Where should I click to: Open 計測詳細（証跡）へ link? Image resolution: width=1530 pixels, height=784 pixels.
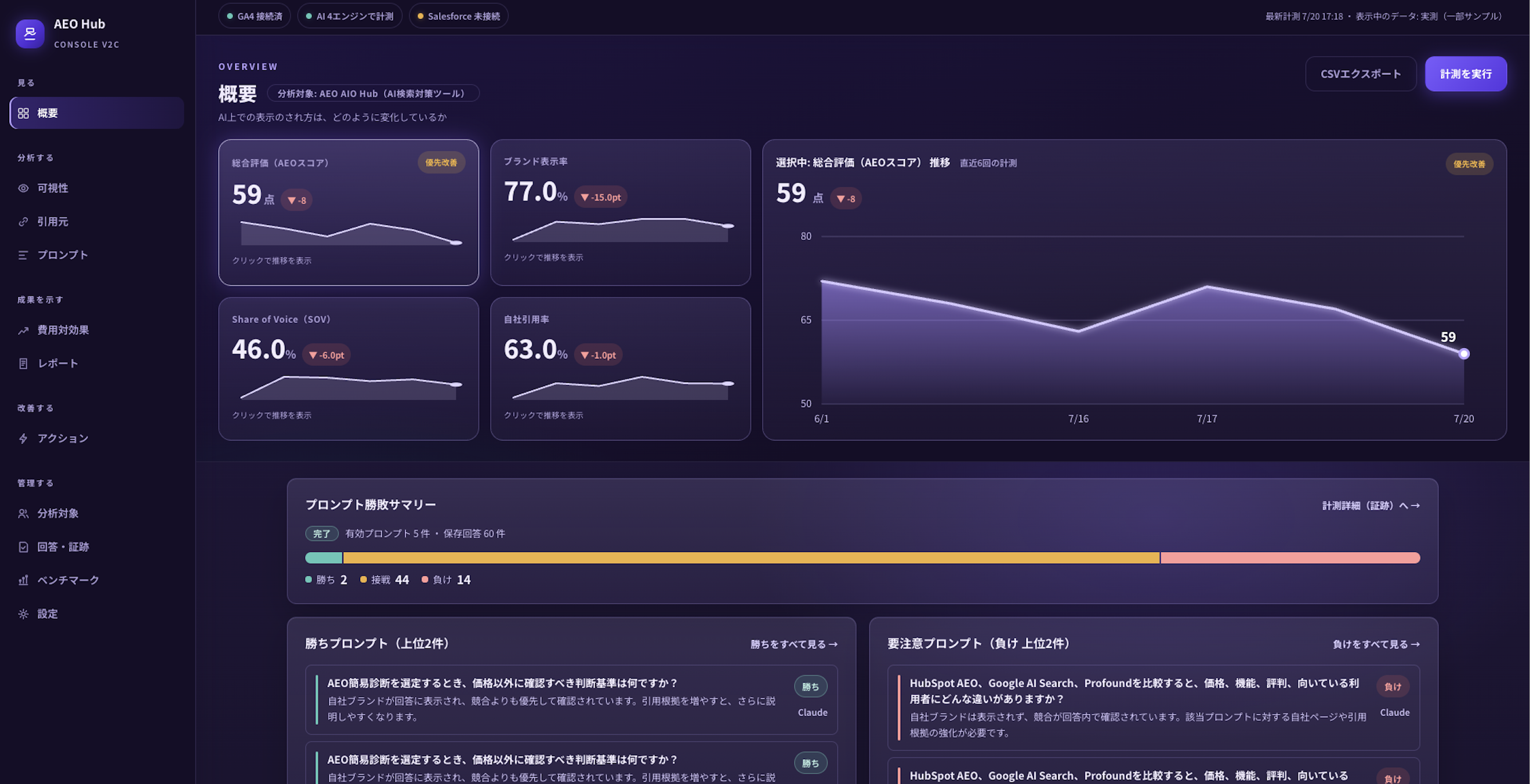(x=1371, y=506)
